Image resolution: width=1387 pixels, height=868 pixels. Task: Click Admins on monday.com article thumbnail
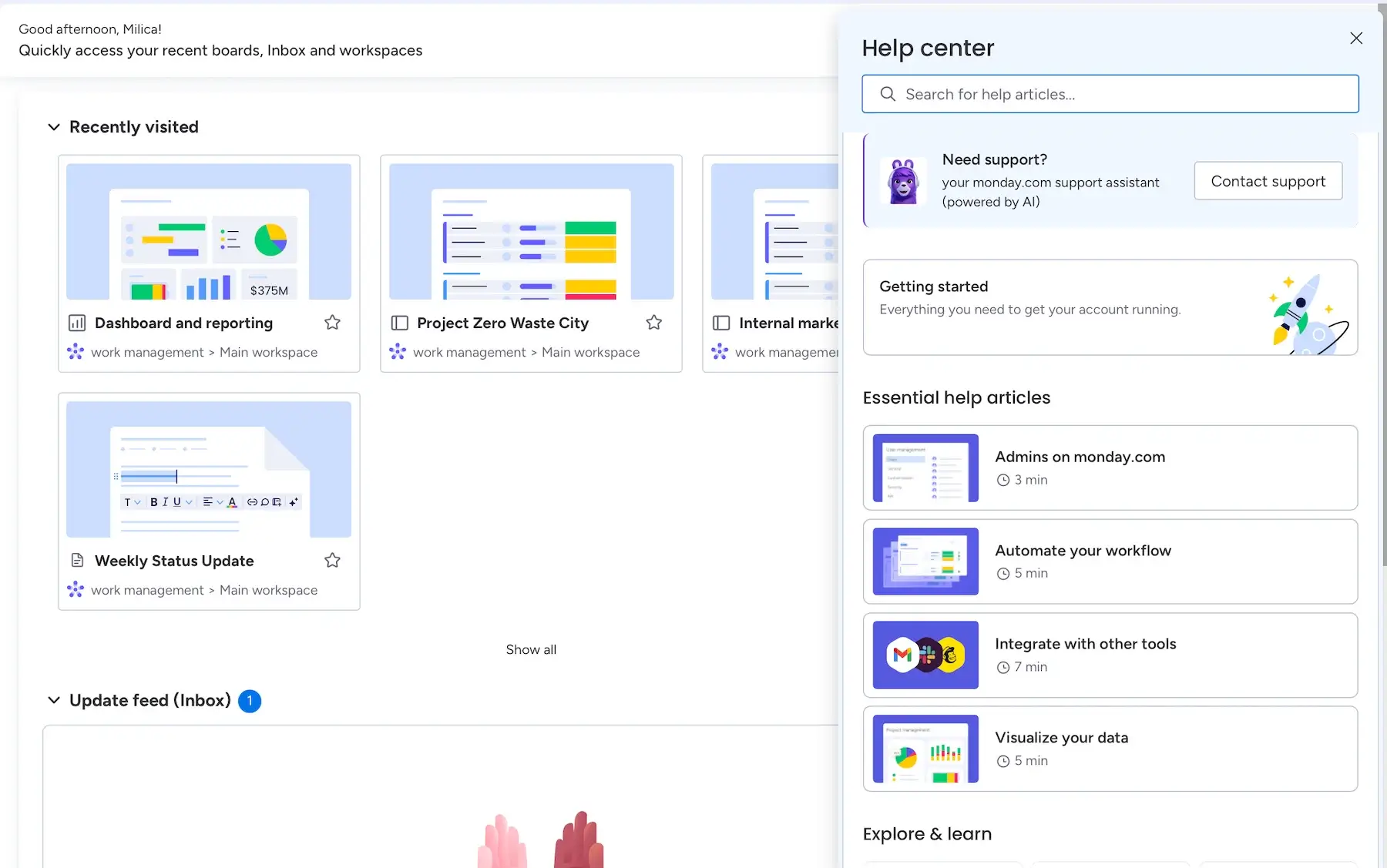925,468
